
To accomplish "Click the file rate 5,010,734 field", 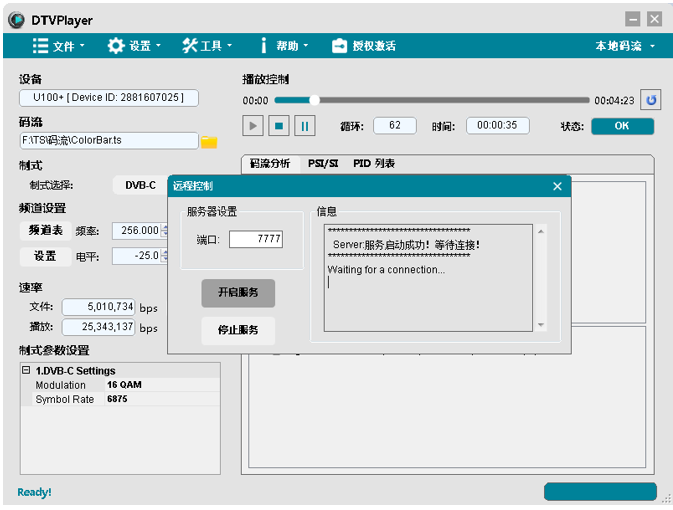I will point(99,307).
